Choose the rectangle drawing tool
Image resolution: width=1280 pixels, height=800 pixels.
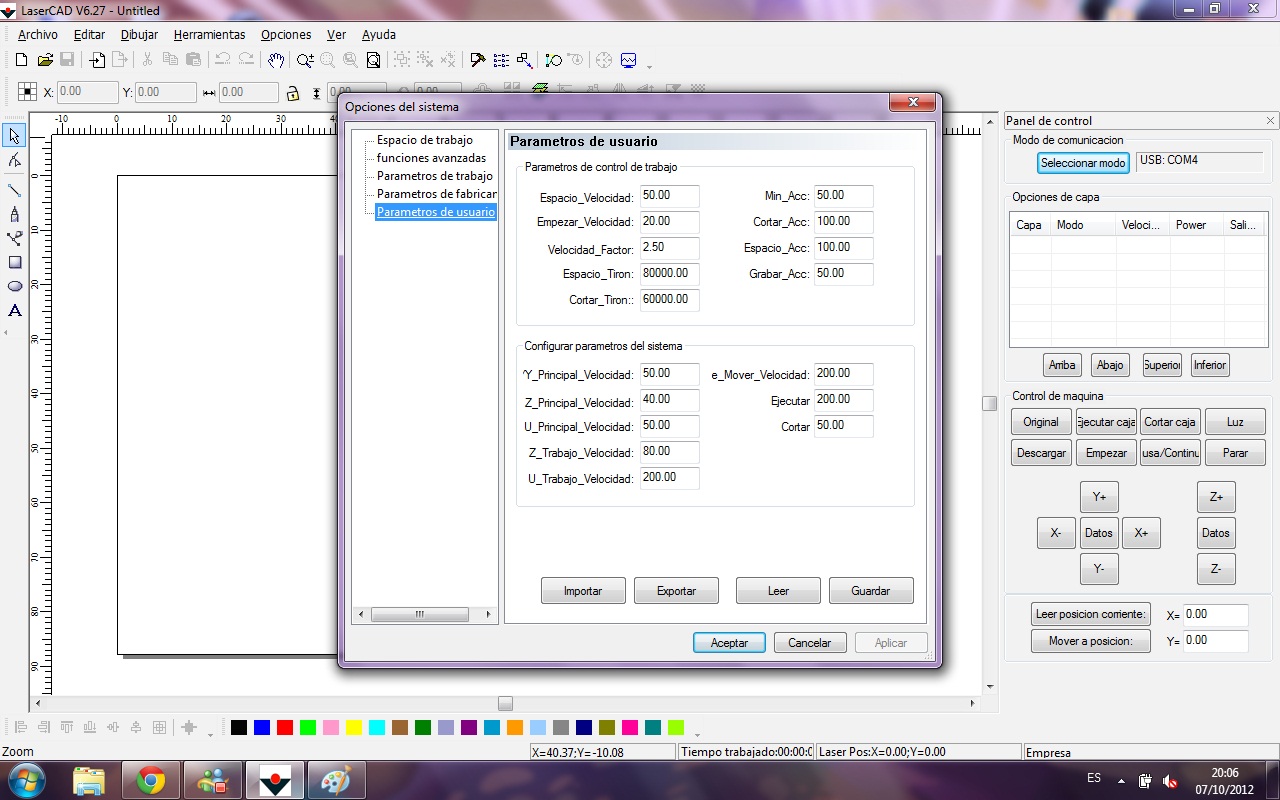[x=14, y=262]
